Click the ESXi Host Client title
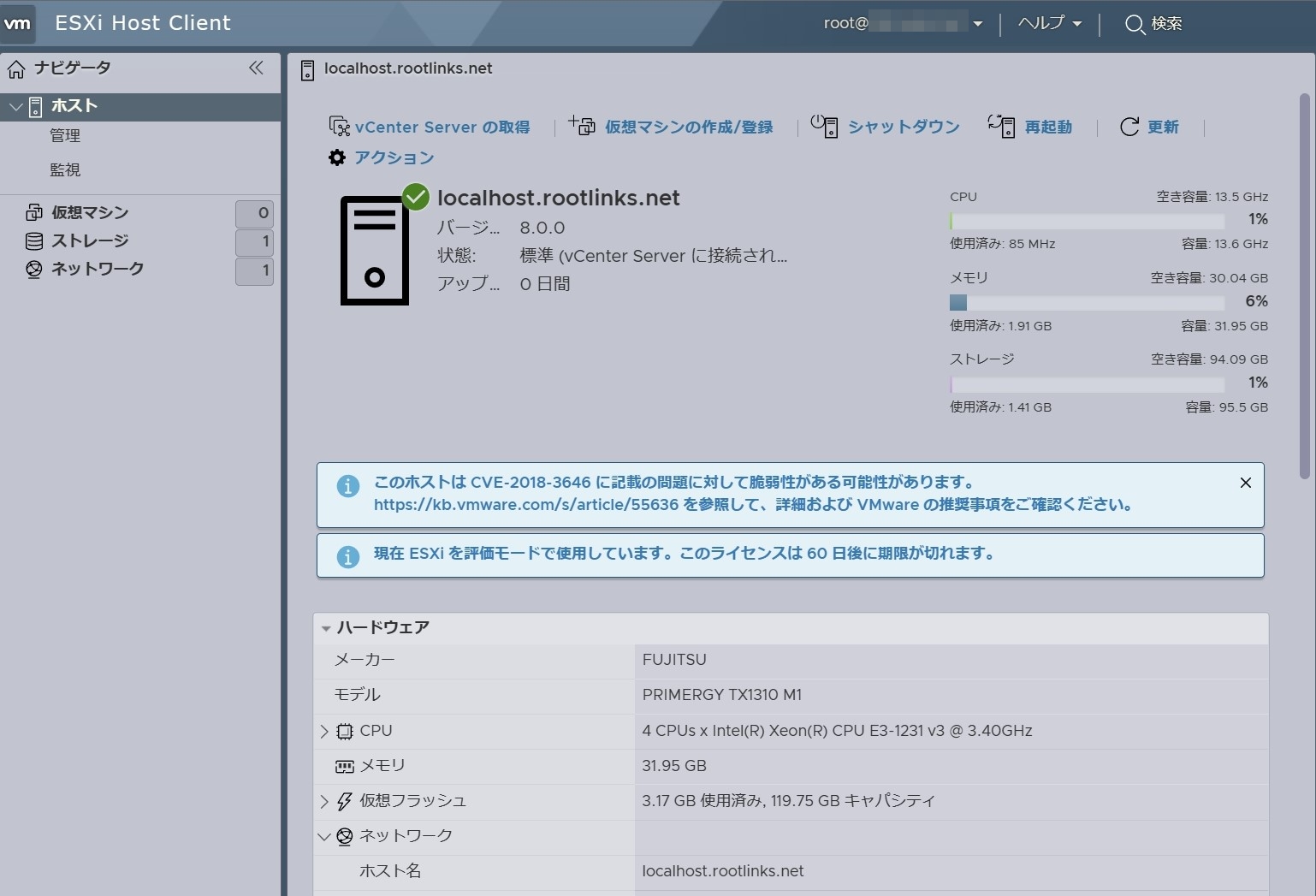The image size is (1316, 896). pyautogui.click(x=143, y=23)
